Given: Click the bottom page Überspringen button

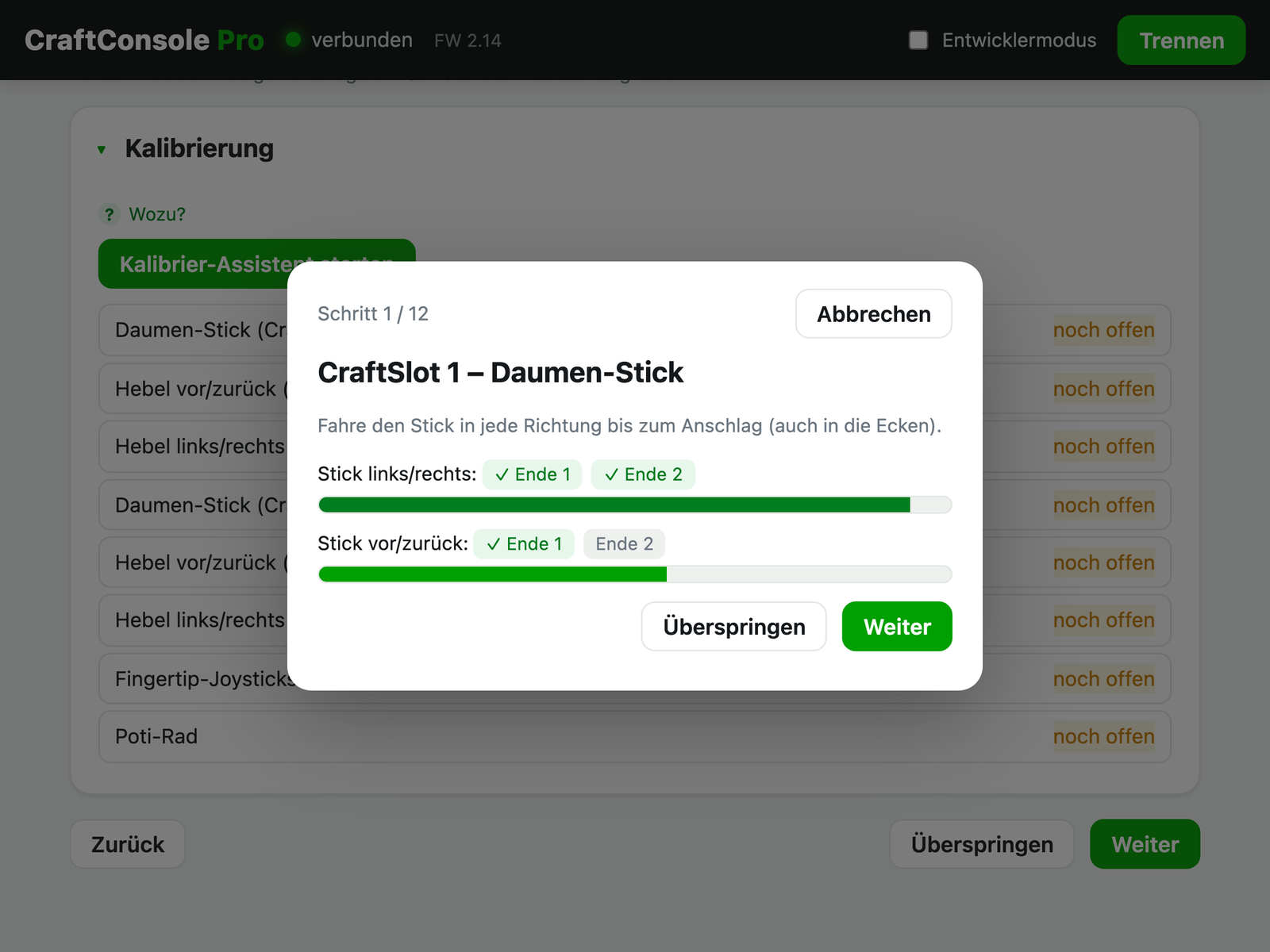Looking at the screenshot, I should click(x=982, y=844).
